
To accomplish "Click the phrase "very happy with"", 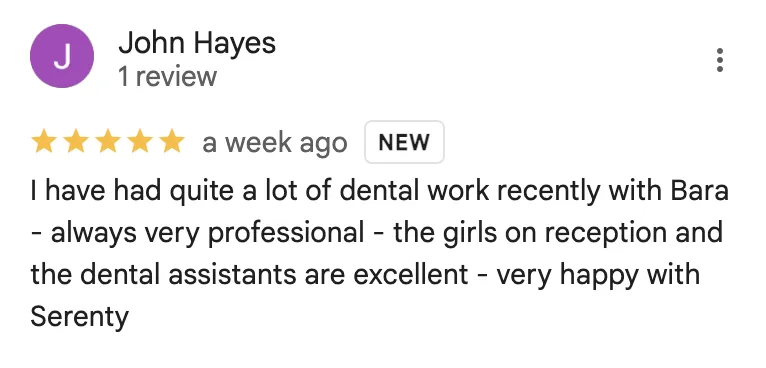I will pyautogui.click(x=598, y=276).
